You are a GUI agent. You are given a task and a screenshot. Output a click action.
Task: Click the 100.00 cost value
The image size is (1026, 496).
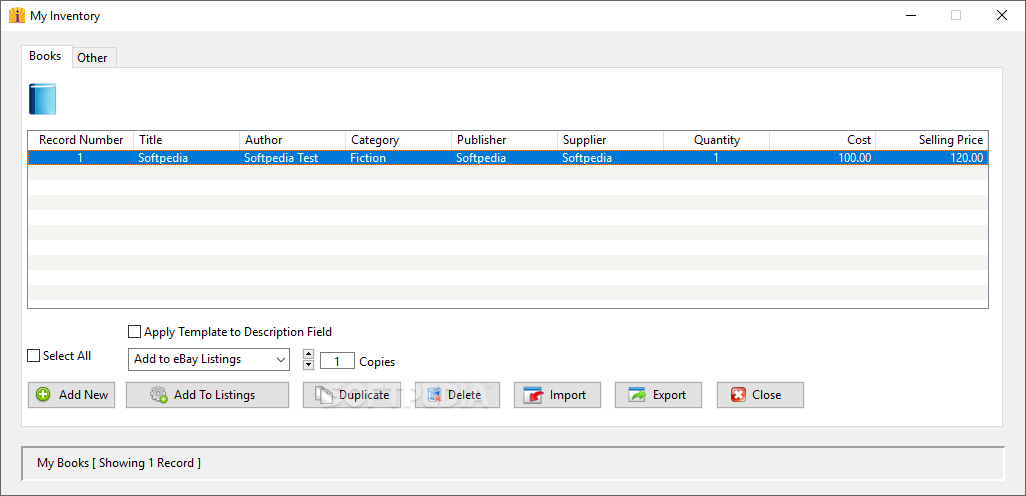853,158
